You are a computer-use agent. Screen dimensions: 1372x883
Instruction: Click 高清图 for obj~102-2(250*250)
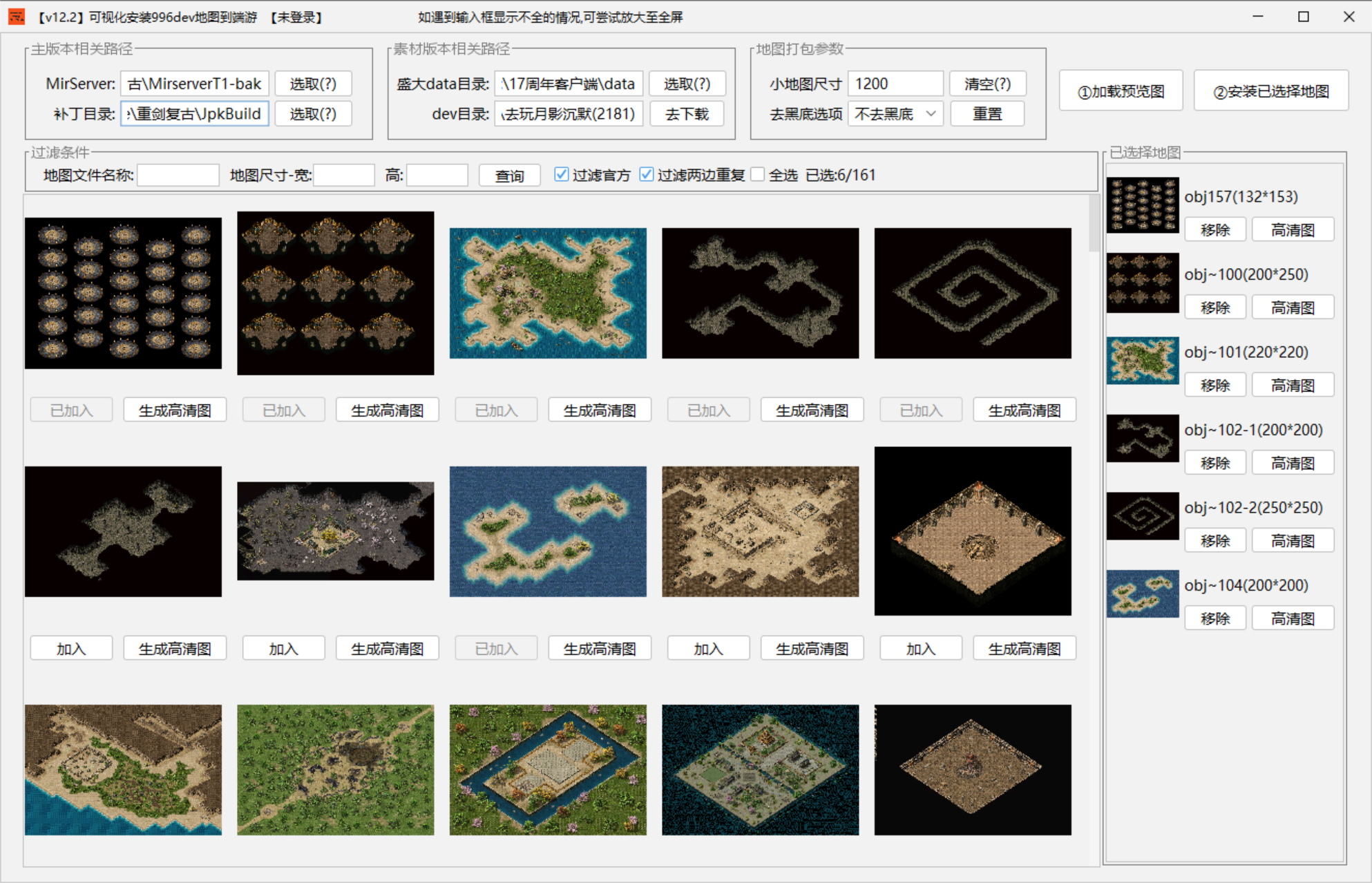[x=1293, y=540]
